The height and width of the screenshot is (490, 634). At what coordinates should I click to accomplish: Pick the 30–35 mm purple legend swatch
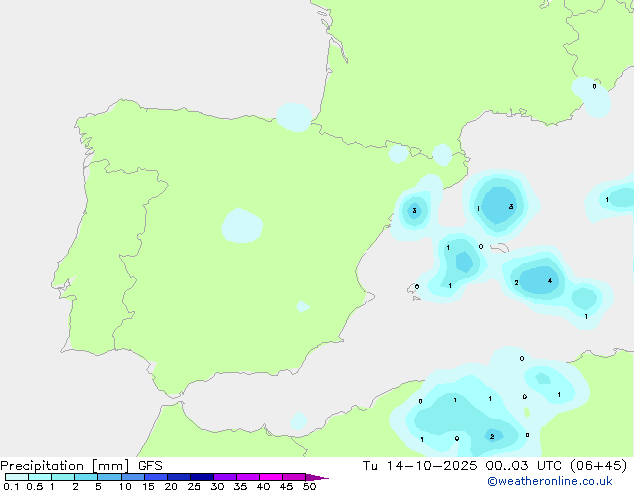225,477
